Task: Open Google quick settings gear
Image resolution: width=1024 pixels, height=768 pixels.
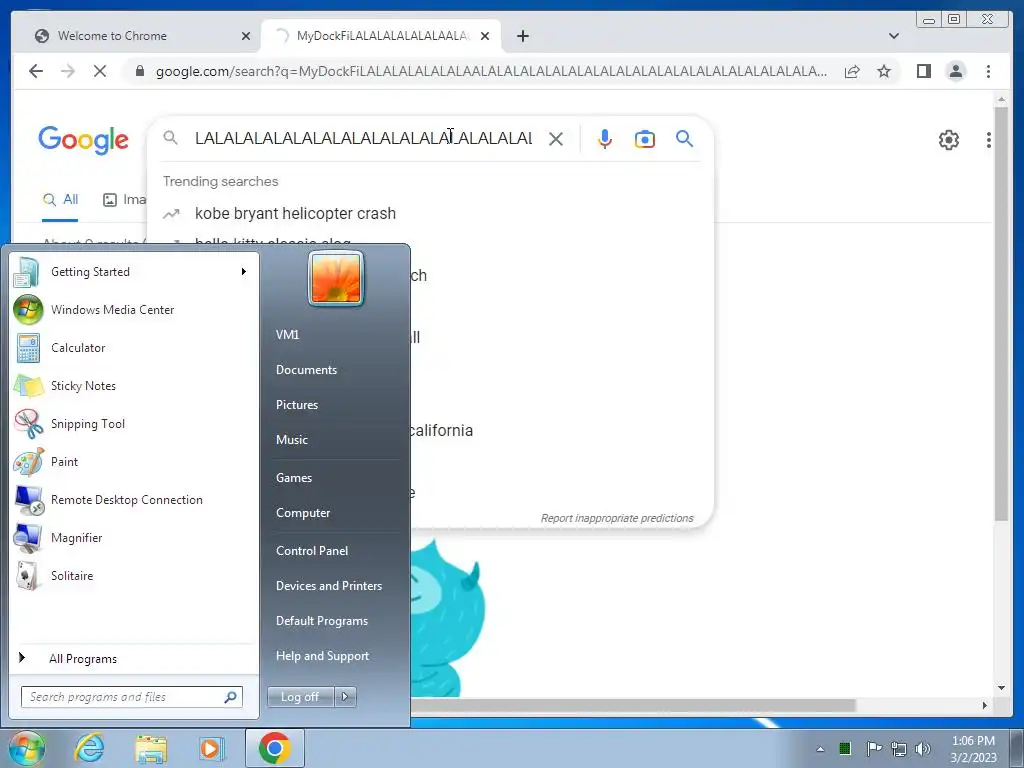Action: click(948, 140)
